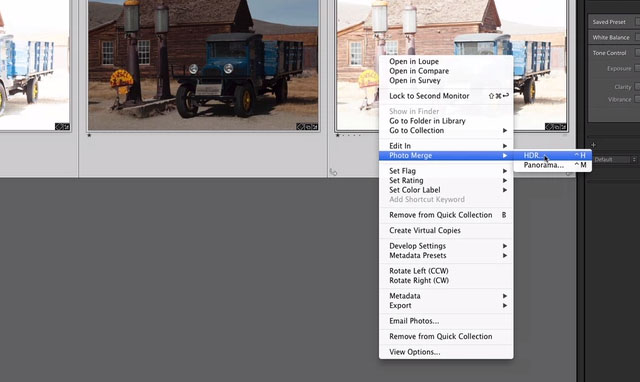Expand the Develop Settings submenu

446,246
